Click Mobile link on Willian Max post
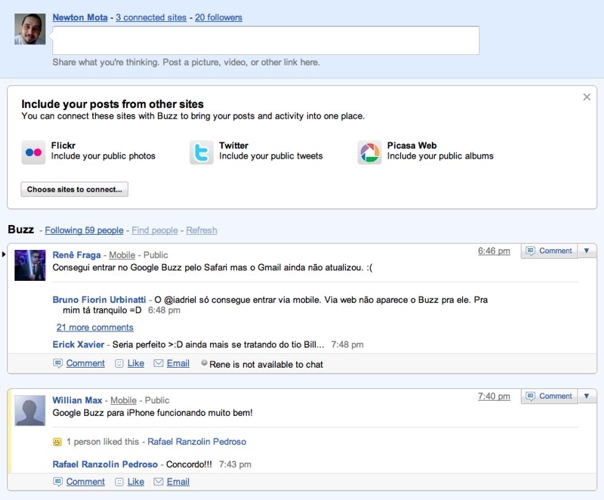 point(124,400)
